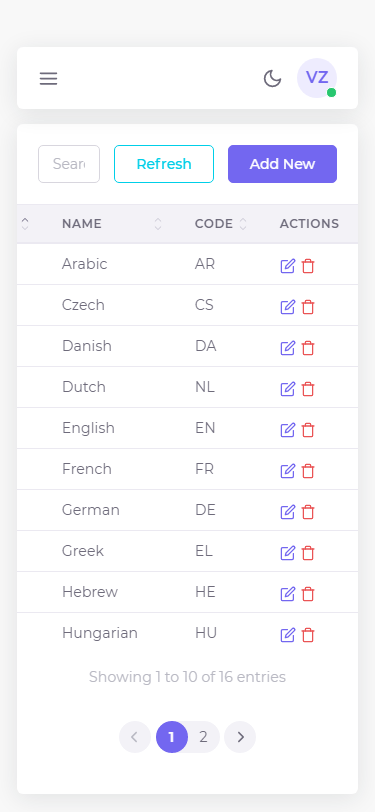375x812 pixels.
Task: Toggle sorting on the first unlabeled column
Action: (x=25, y=224)
